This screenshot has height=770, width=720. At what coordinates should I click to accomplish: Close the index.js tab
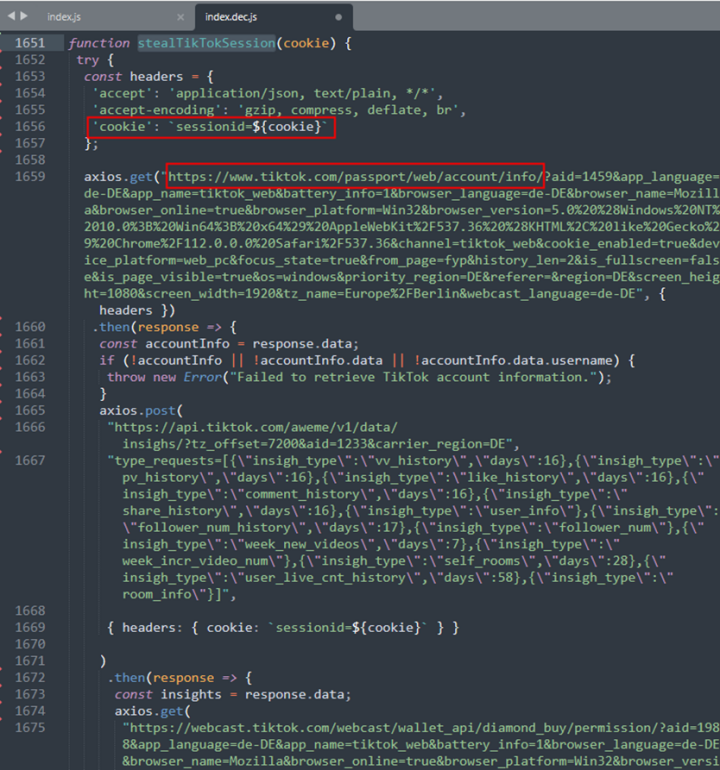[x=181, y=17]
